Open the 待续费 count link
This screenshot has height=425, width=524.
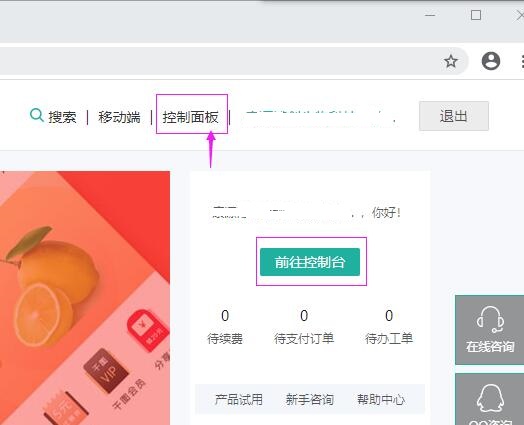[225, 326]
